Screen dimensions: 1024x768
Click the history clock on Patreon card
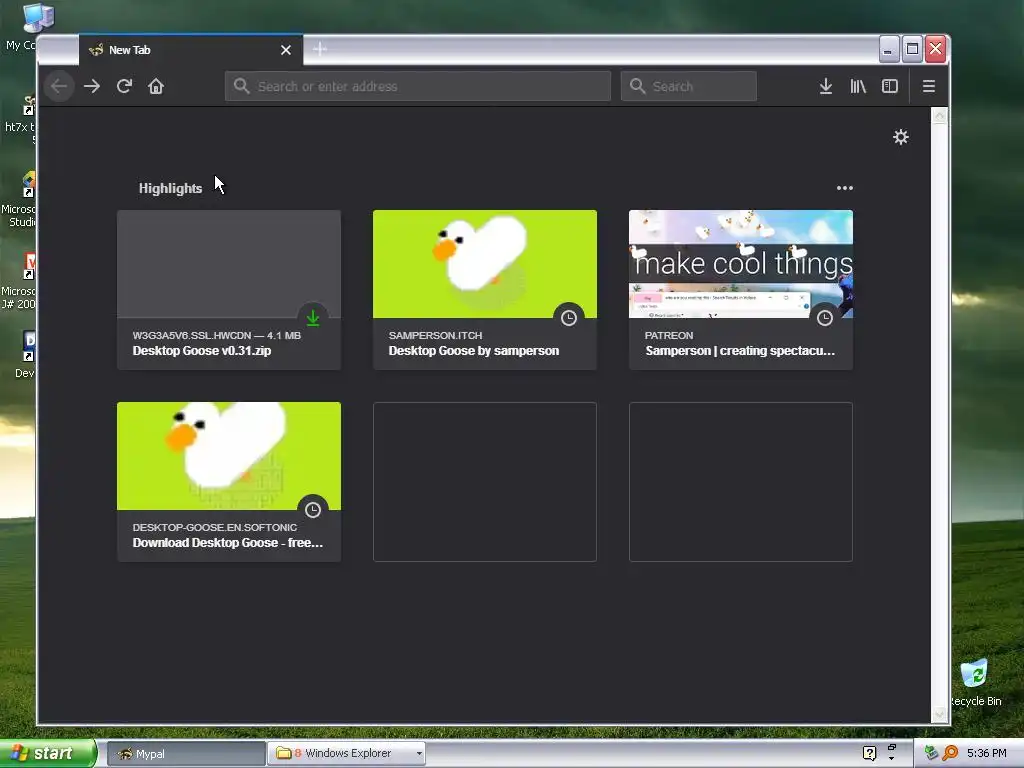[825, 318]
